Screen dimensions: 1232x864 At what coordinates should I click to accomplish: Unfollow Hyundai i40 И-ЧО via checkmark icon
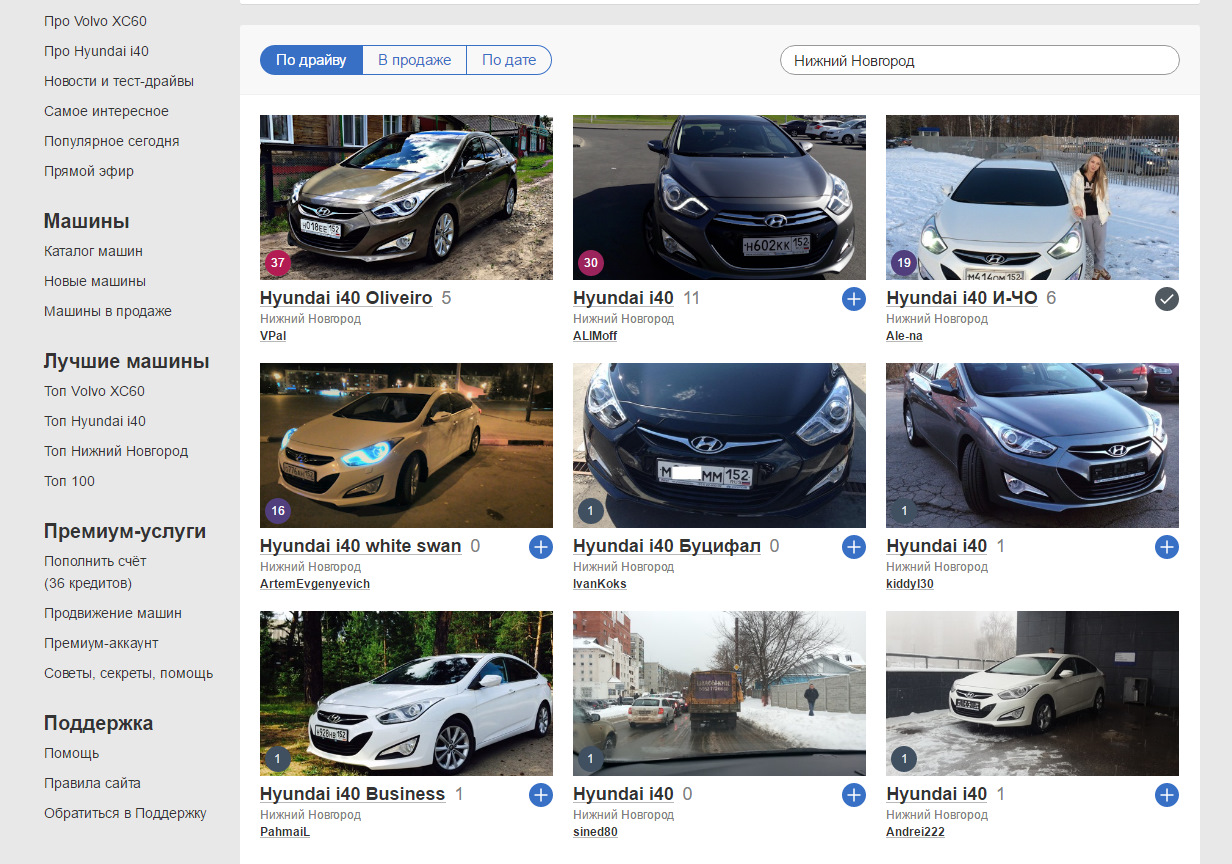(1166, 299)
